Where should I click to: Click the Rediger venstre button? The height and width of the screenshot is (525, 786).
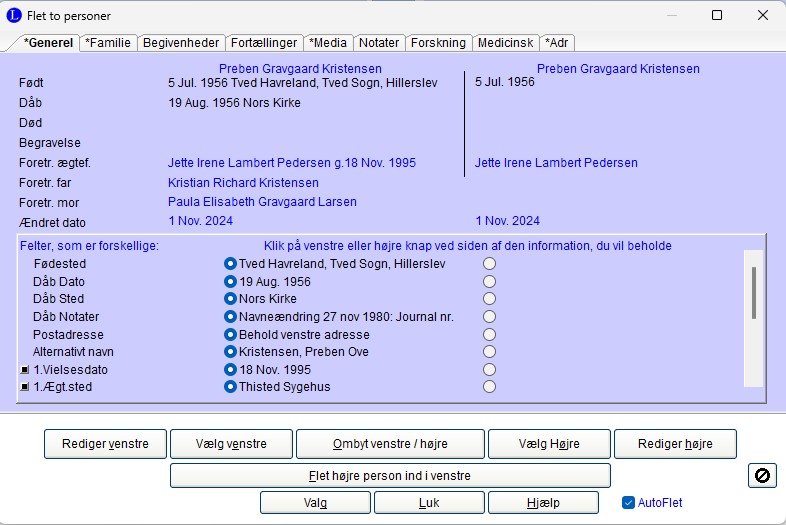click(105, 443)
